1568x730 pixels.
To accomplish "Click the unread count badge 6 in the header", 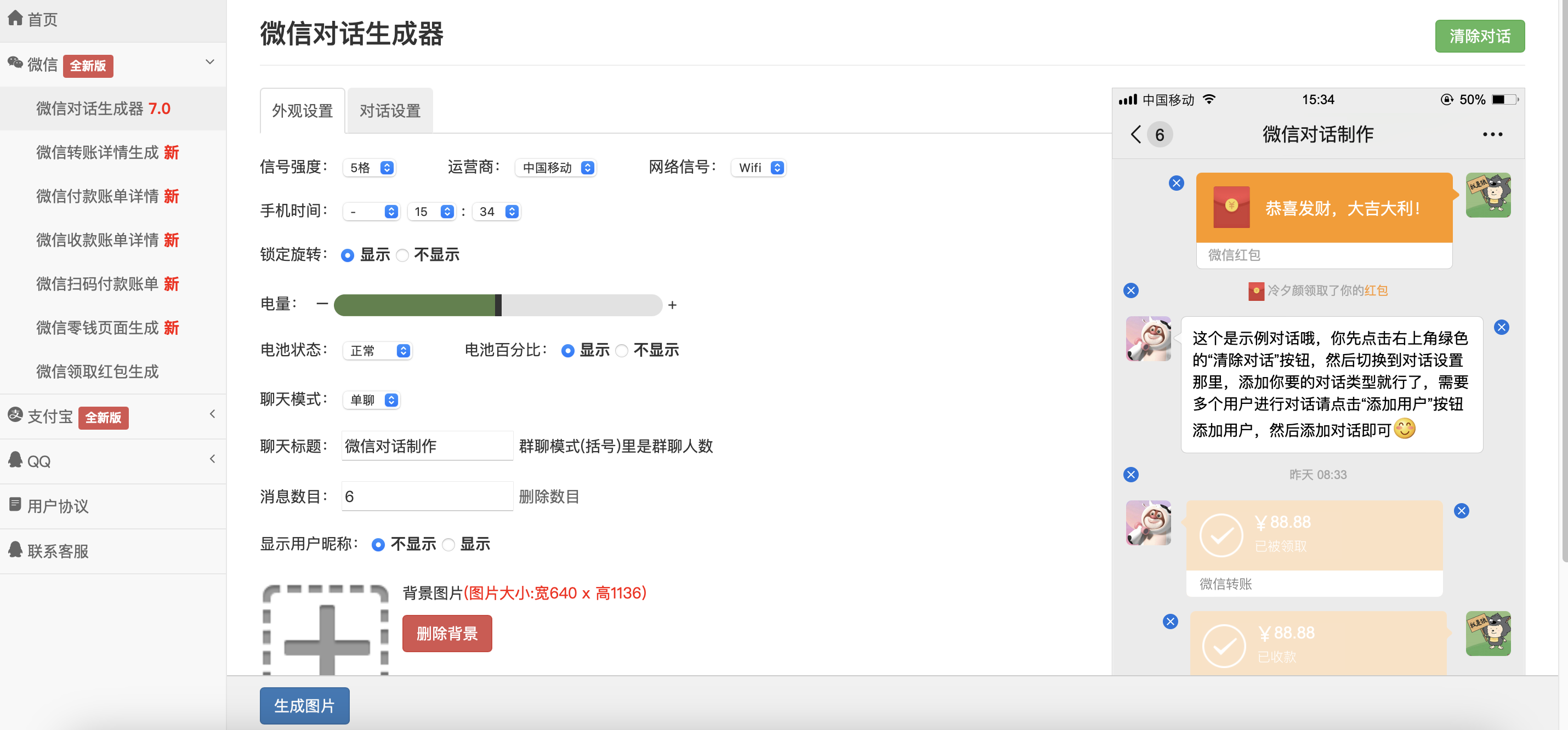I will [1160, 135].
